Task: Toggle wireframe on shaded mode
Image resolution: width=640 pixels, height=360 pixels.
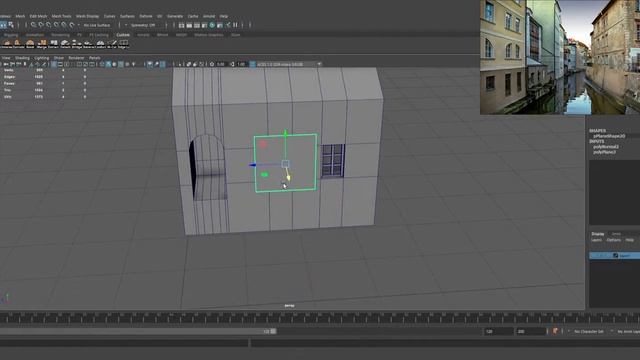Action: tap(121, 64)
